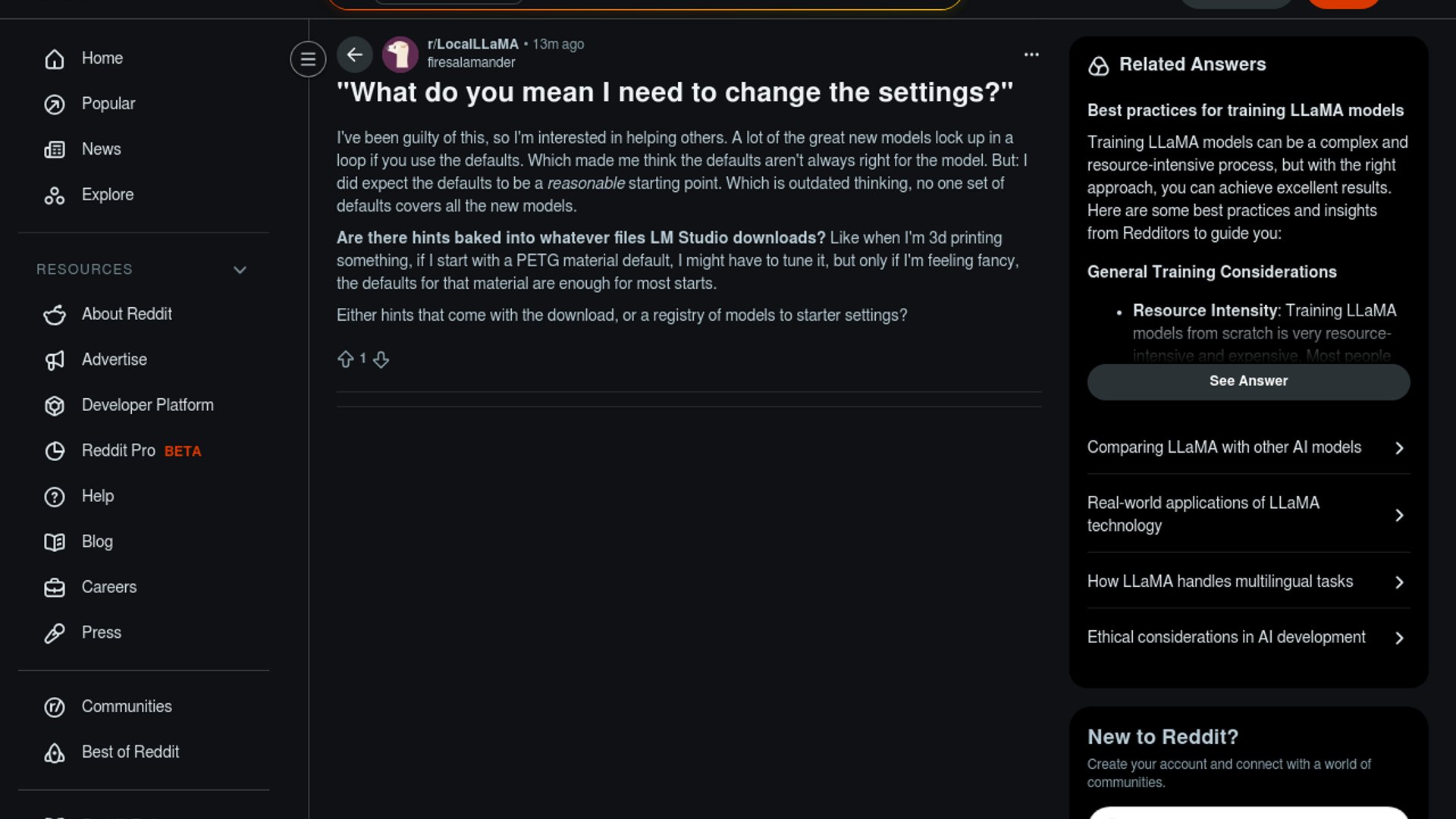This screenshot has width=1456, height=819.
Task: Collapse the left navigation sidebar
Action: point(308,59)
